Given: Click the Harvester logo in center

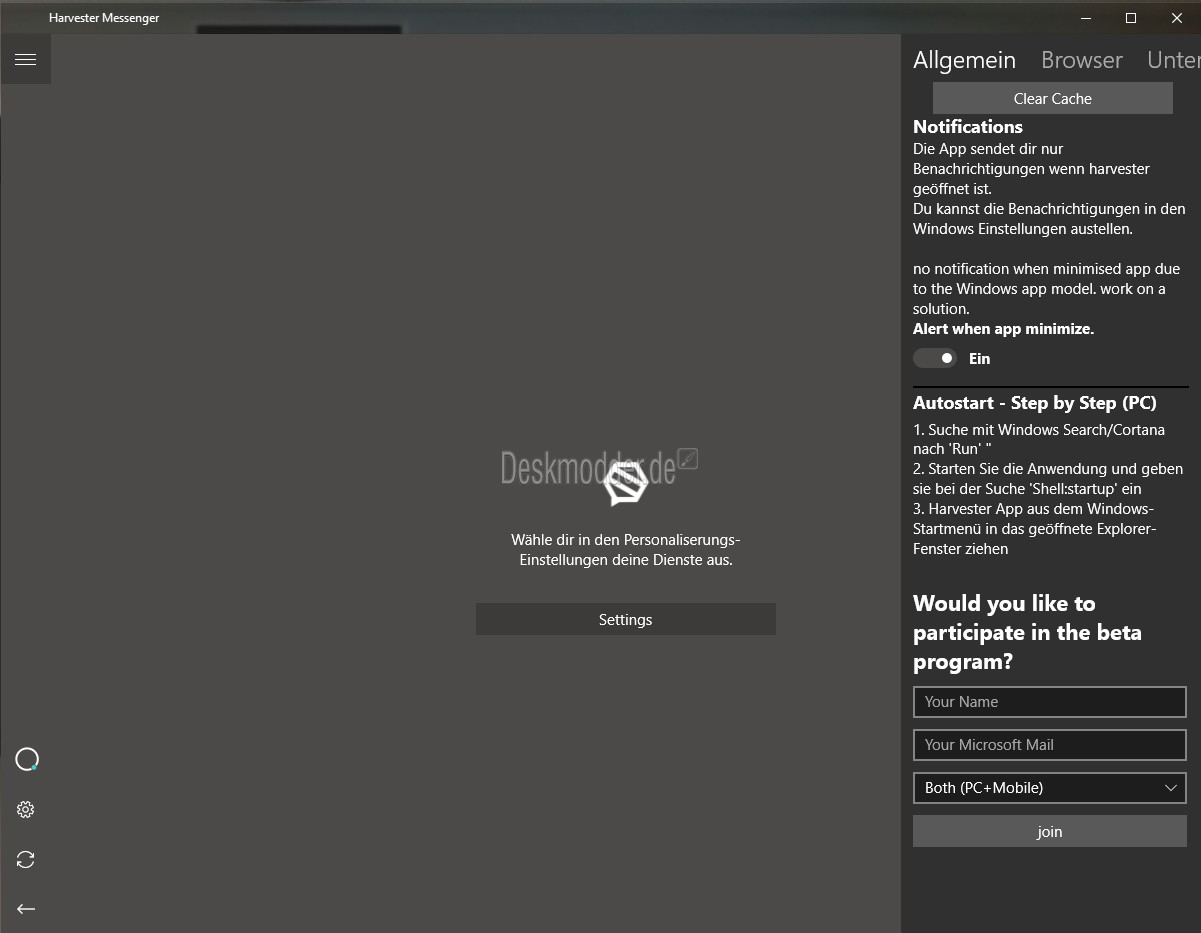Looking at the screenshot, I should [x=626, y=482].
